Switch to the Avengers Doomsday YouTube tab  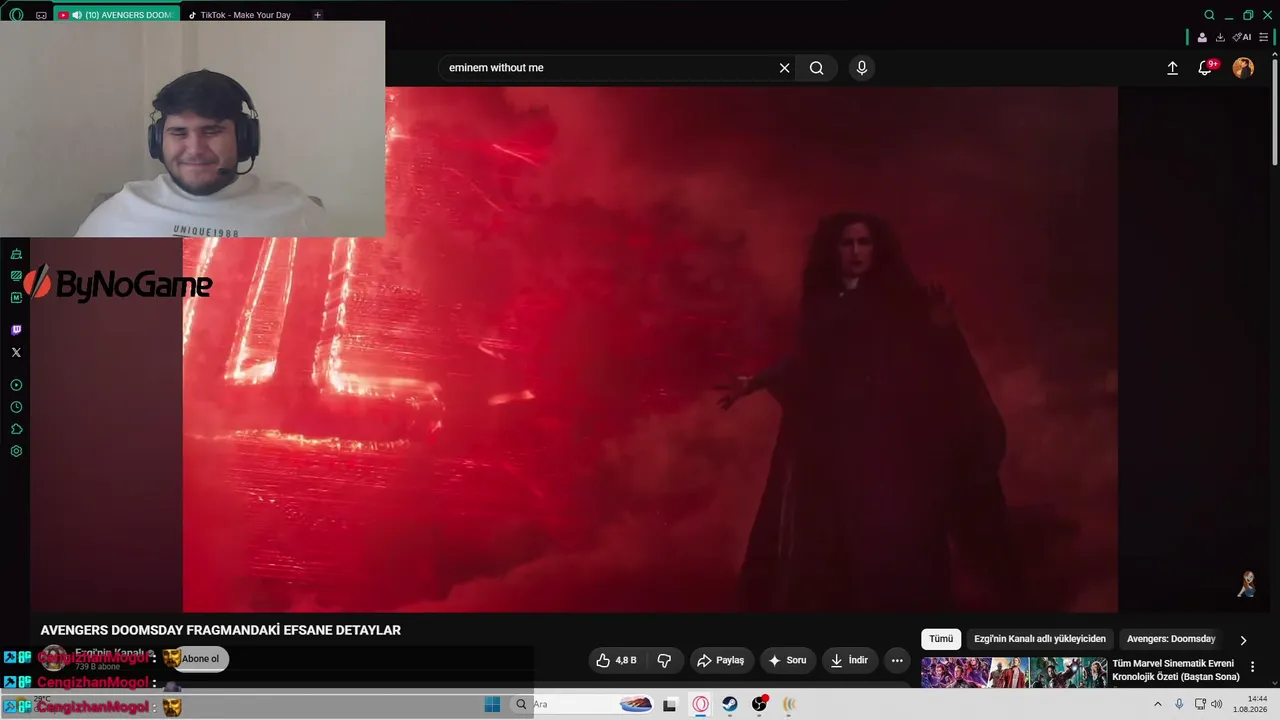pos(118,15)
